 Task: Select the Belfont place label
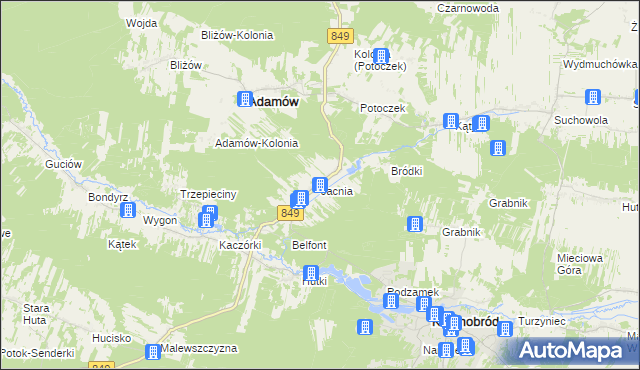tap(309, 245)
